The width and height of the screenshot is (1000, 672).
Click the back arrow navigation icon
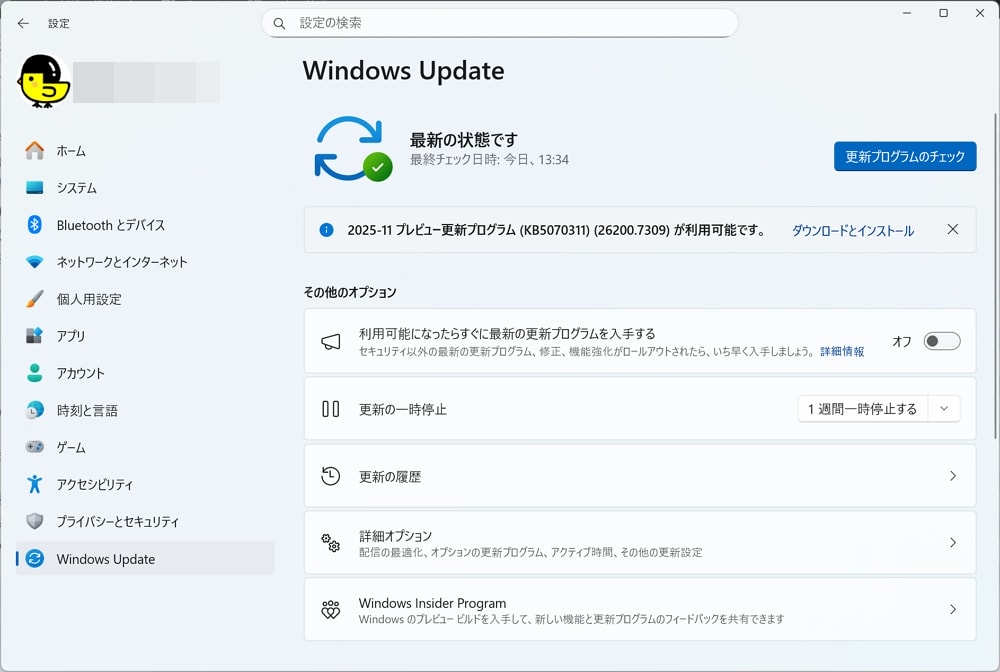[x=23, y=22]
